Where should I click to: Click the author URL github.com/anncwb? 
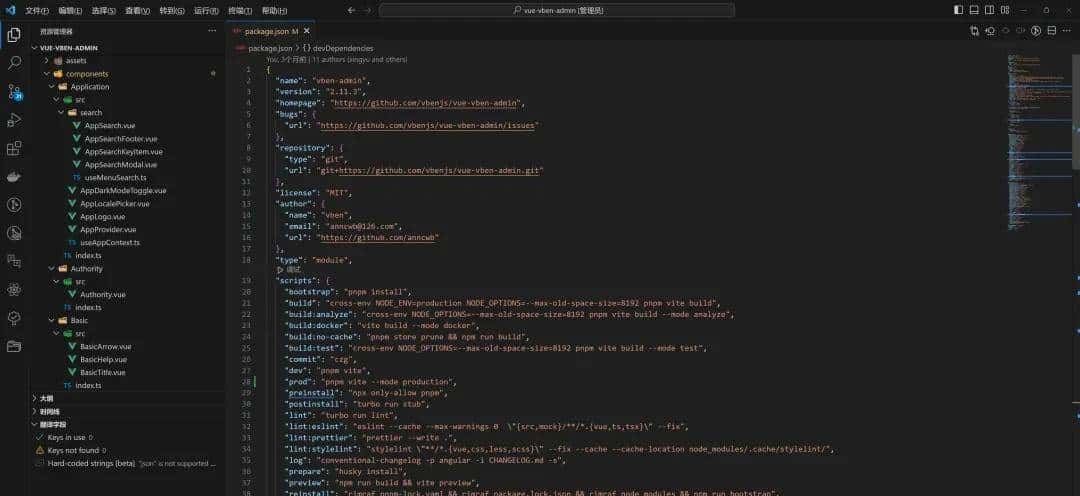coord(377,237)
